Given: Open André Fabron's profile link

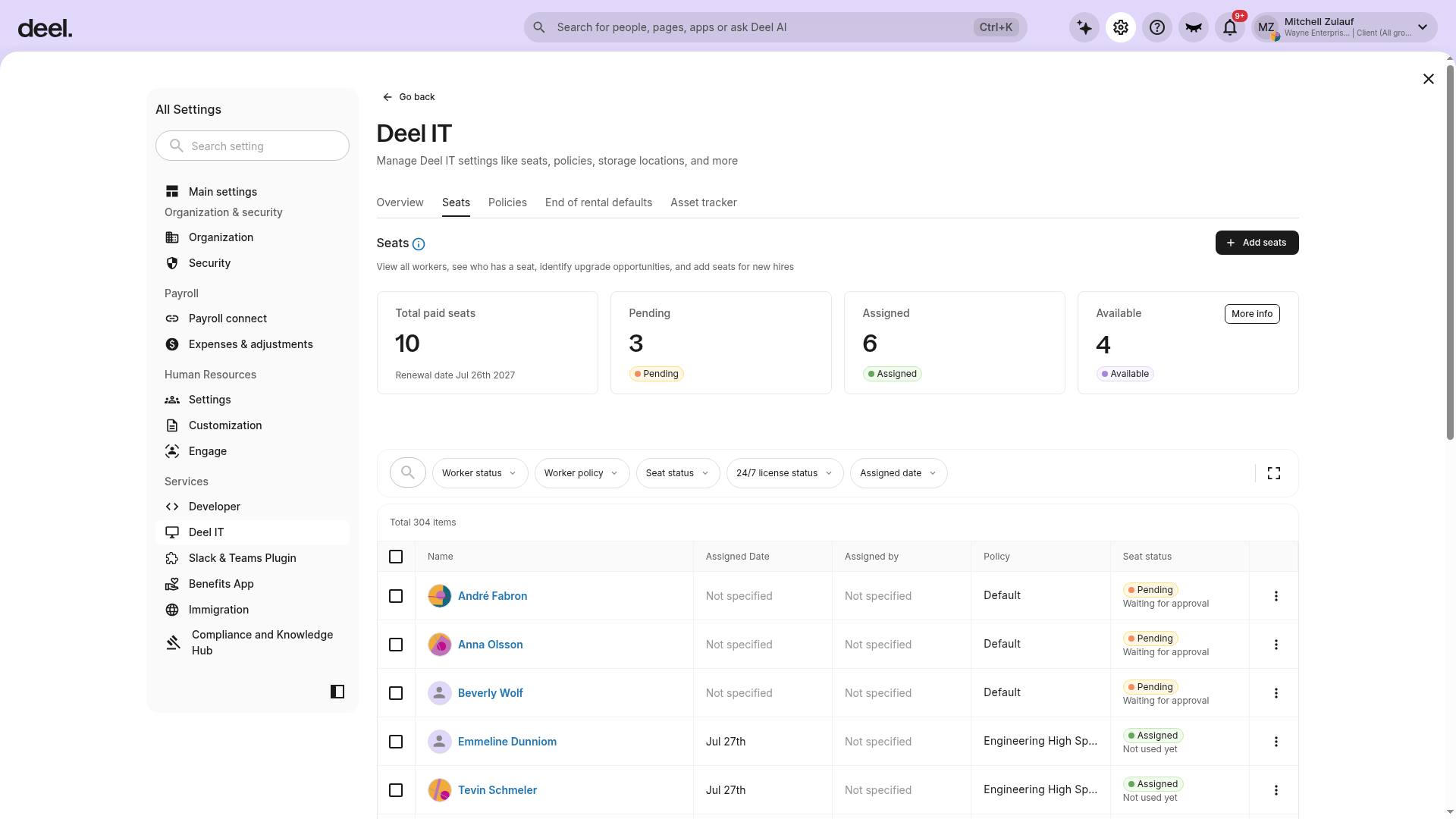Looking at the screenshot, I should tap(492, 596).
